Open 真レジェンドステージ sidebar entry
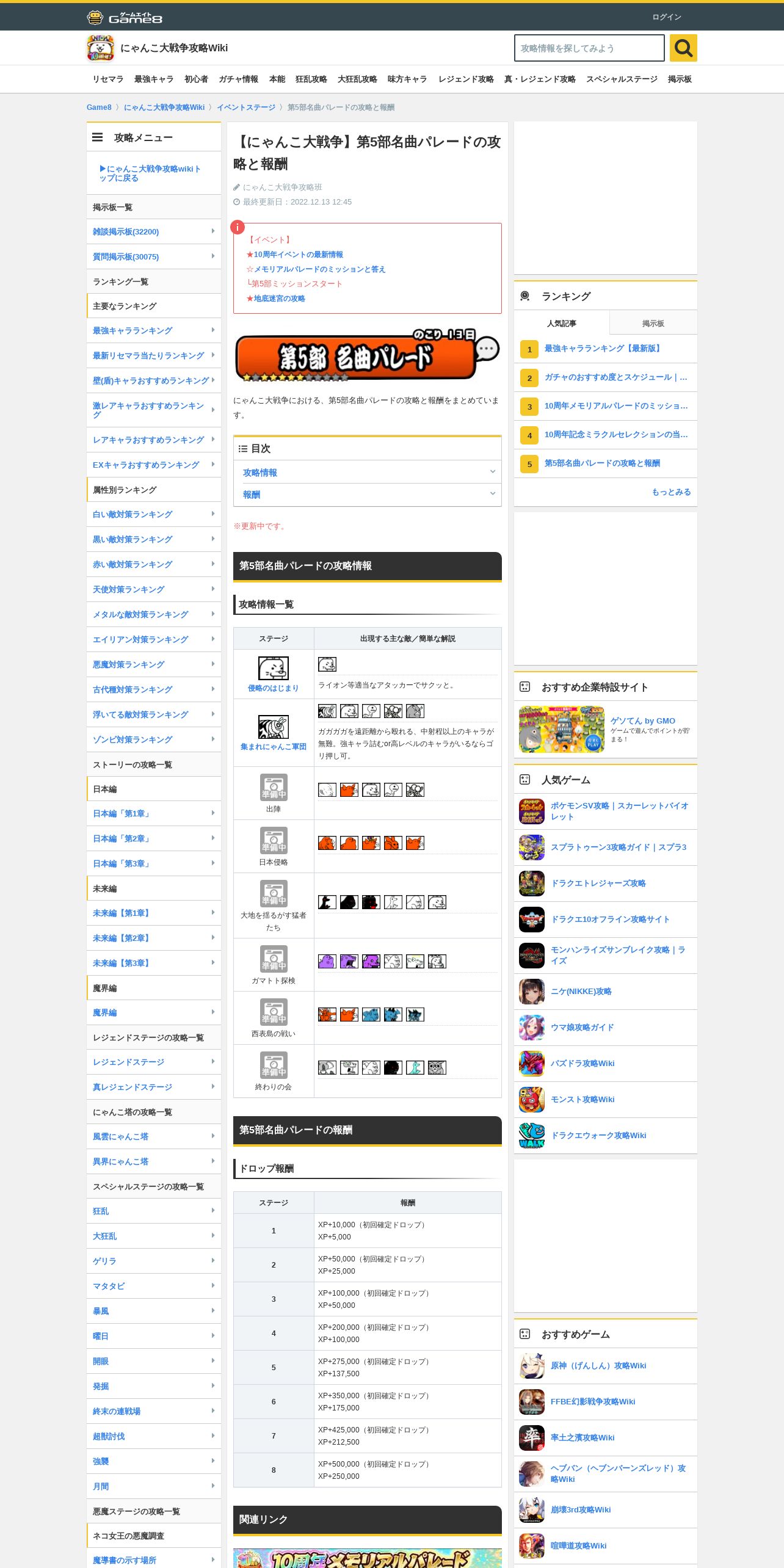Screen dimensions: 784x1568 tap(154, 1087)
